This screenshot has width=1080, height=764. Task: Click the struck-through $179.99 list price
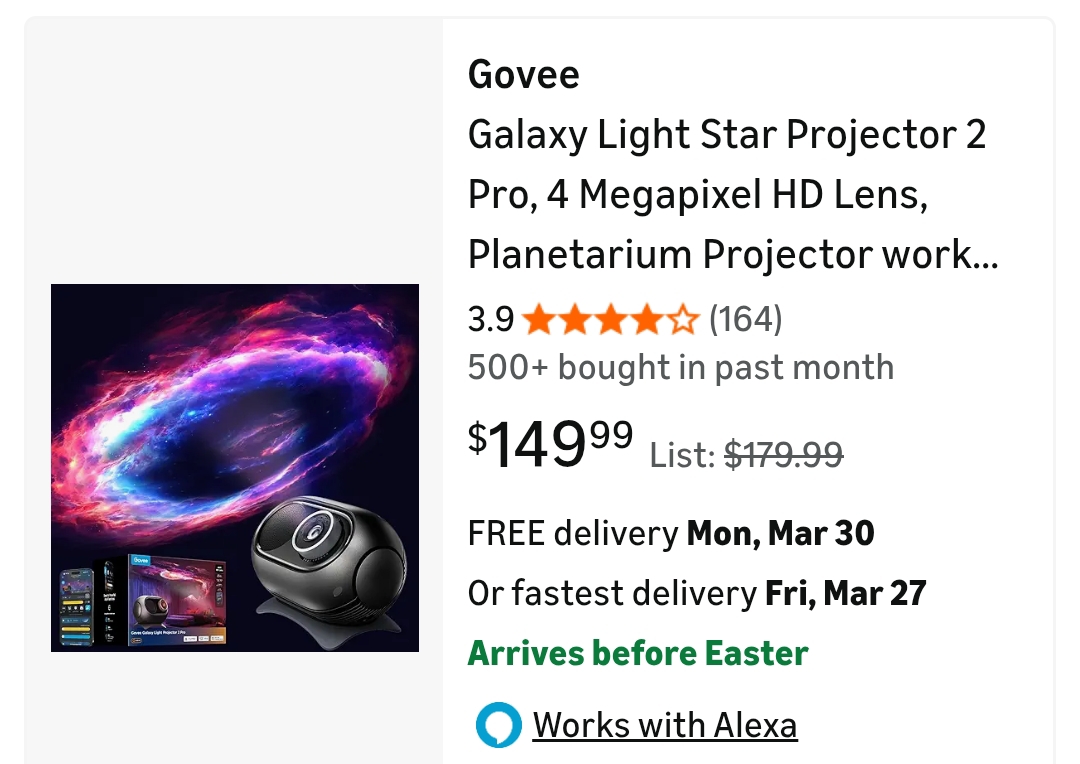[x=783, y=455]
